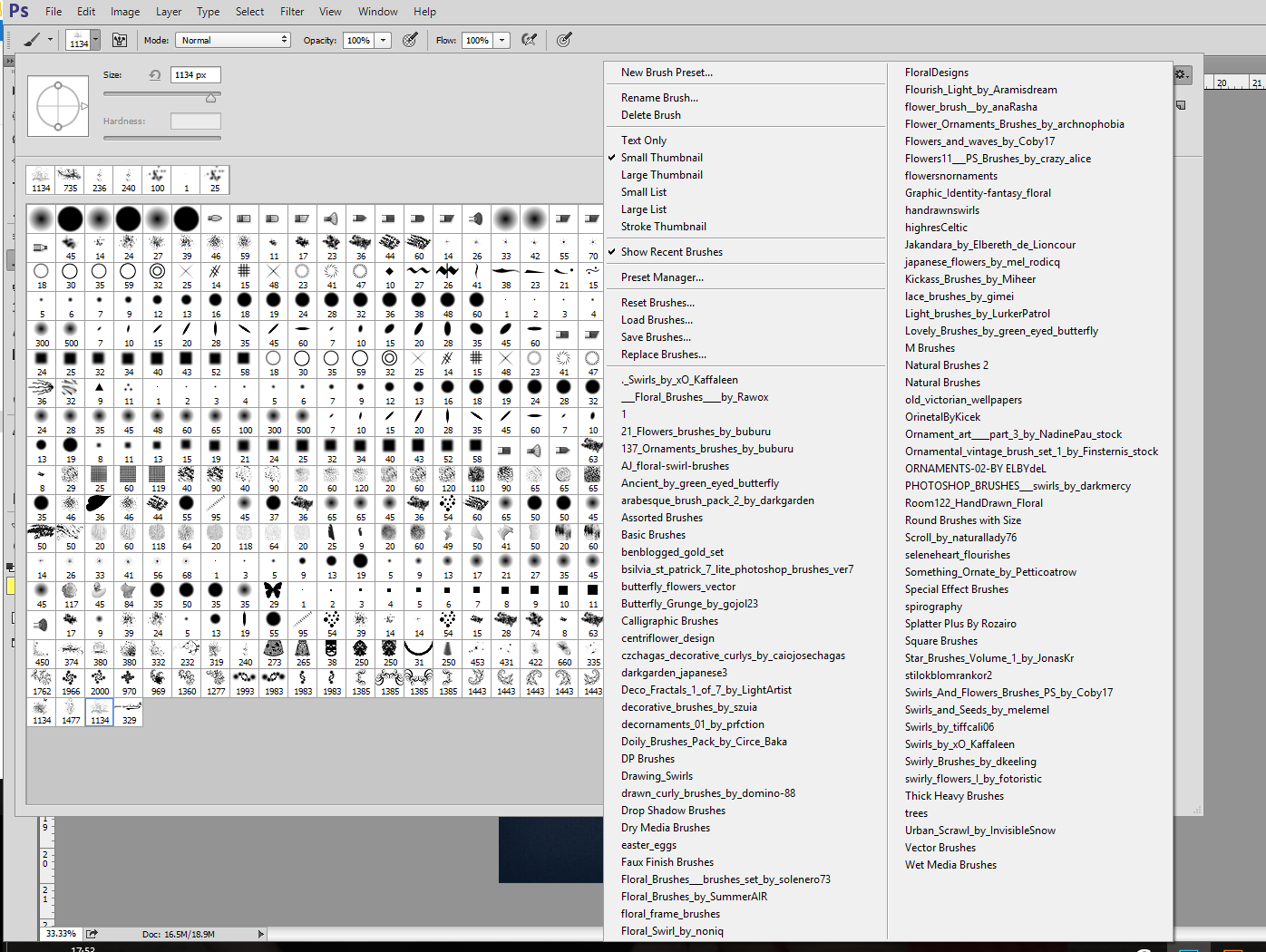
Task: Expand the collapsed tools panel arrows
Action: coord(9,62)
